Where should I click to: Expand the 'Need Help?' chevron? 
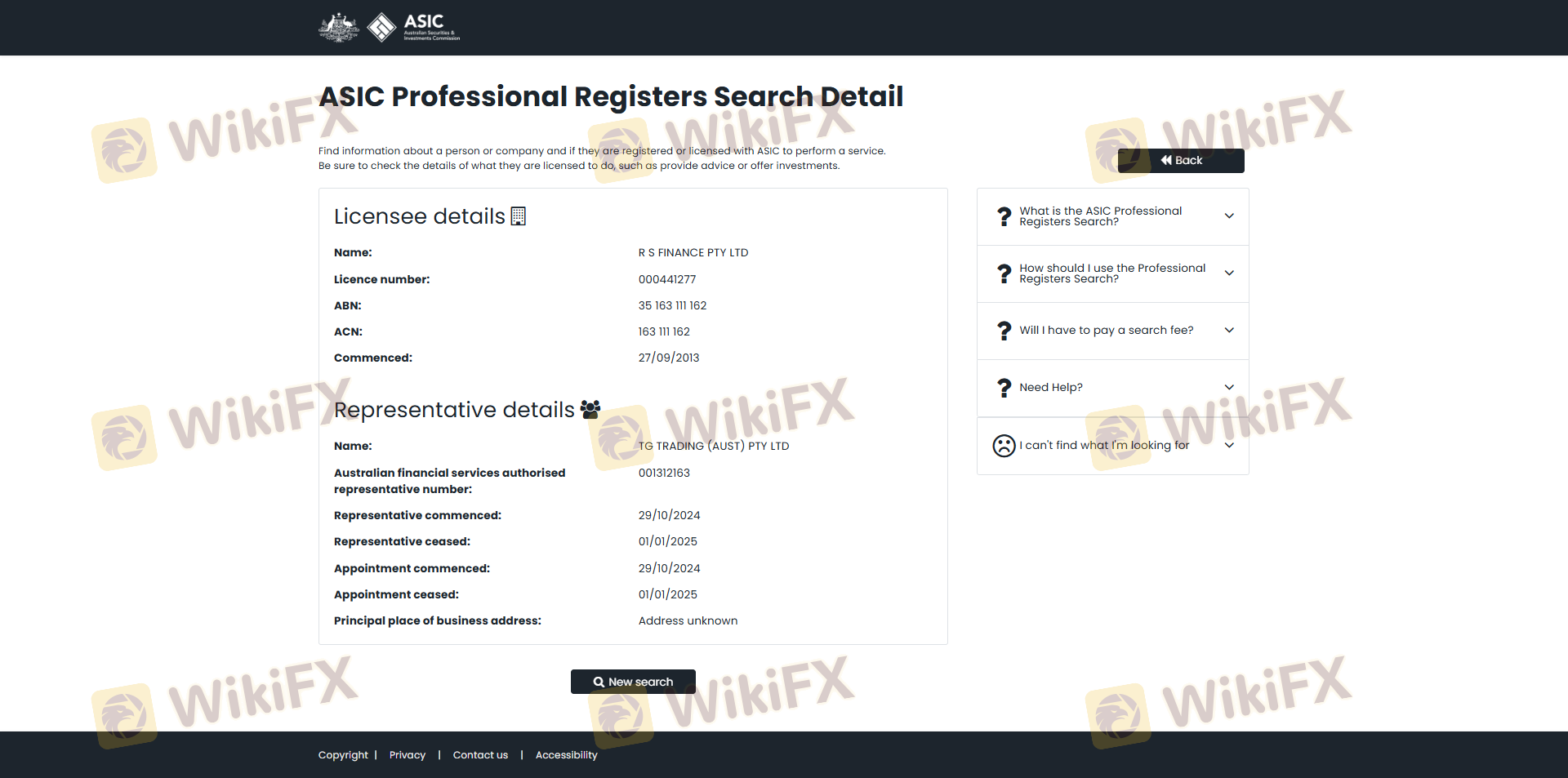1229,388
